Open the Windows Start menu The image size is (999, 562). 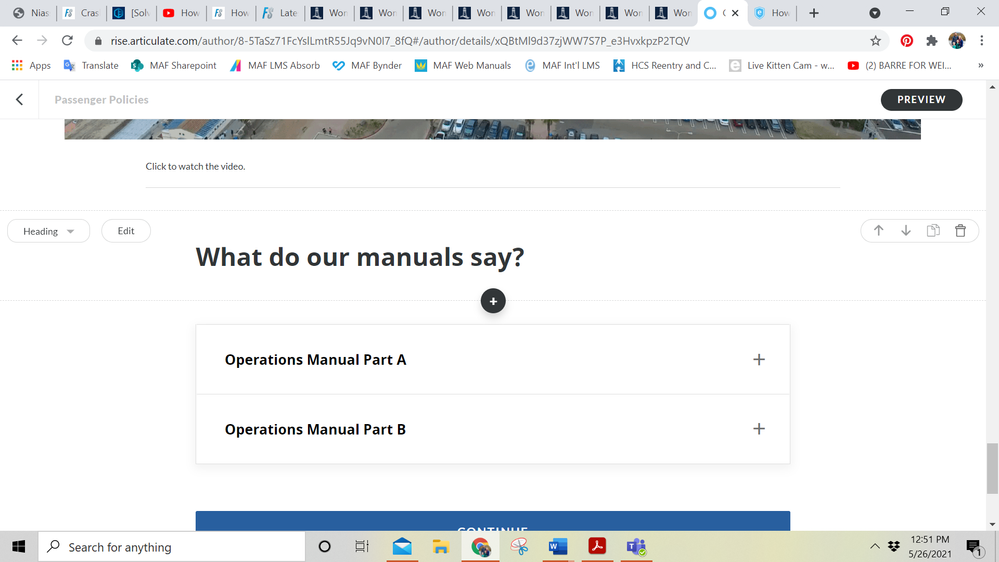pyautogui.click(x=18, y=547)
